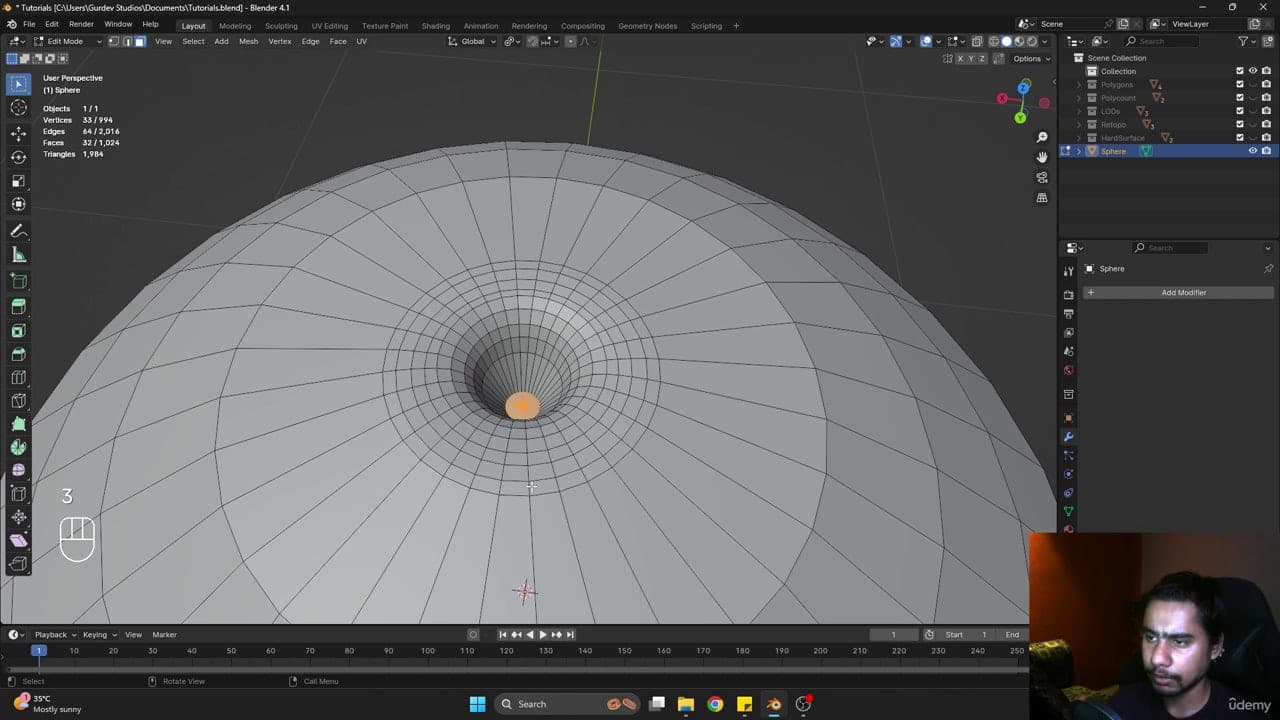The height and width of the screenshot is (720, 1280).
Task: Open the Global transform orientation dropdown
Action: [x=472, y=41]
